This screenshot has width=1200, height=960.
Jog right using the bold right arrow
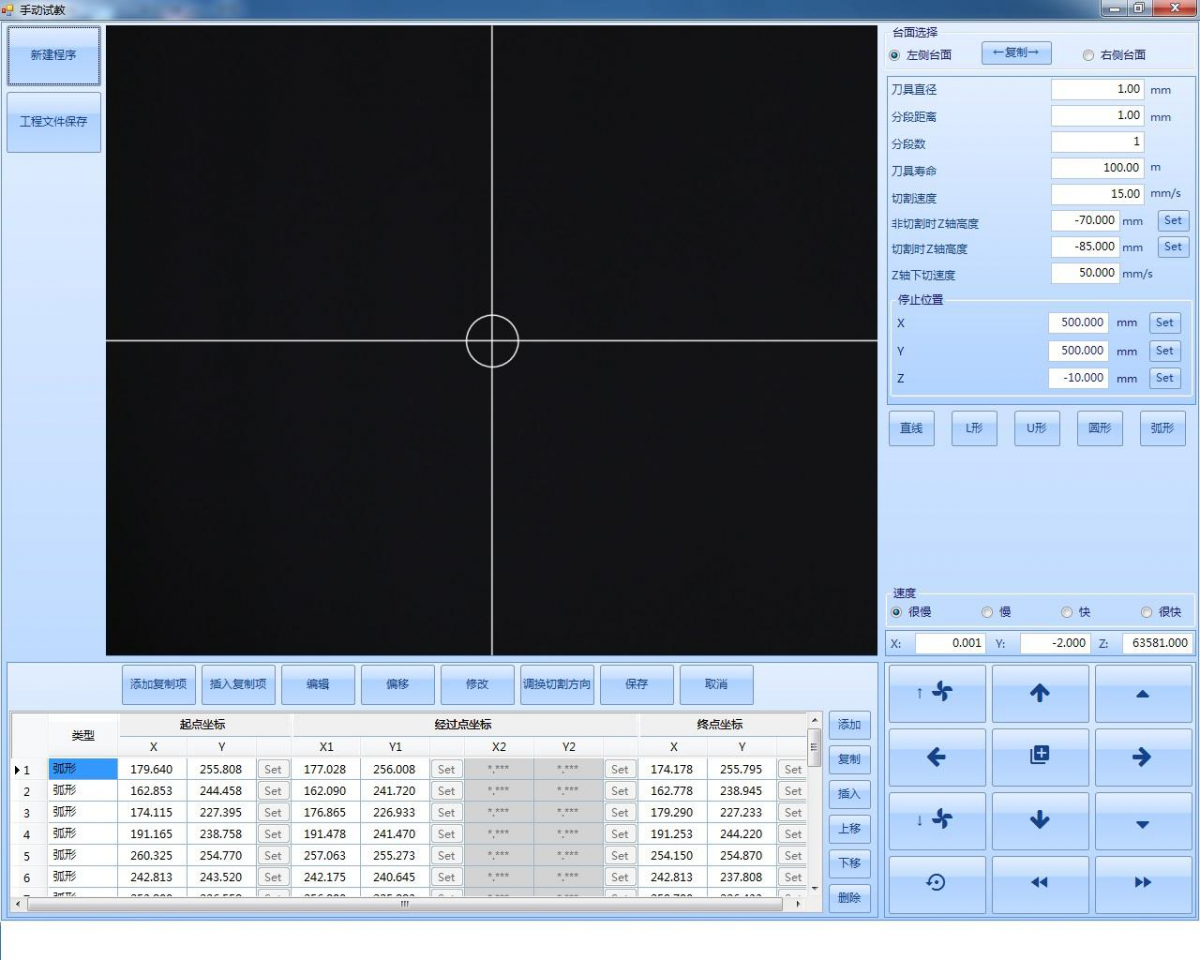pos(1143,757)
